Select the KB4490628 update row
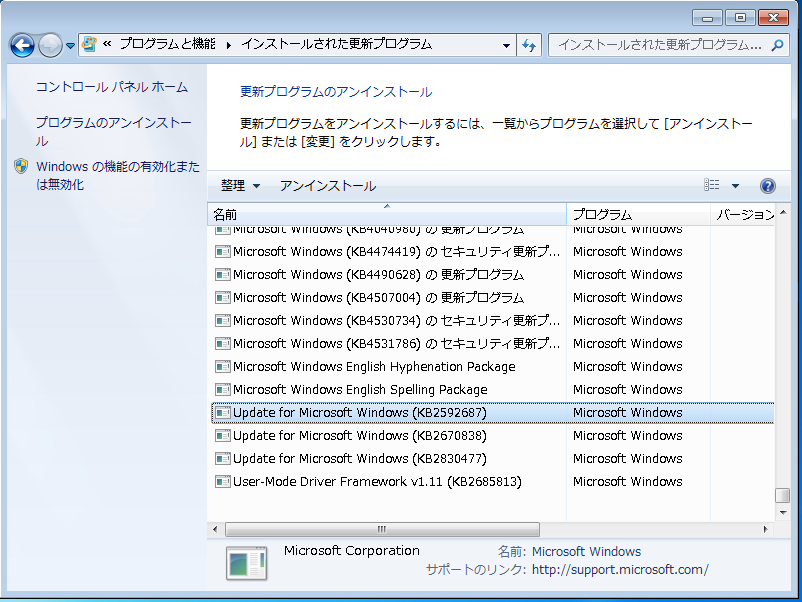802x602 pixels. point(493,274)
